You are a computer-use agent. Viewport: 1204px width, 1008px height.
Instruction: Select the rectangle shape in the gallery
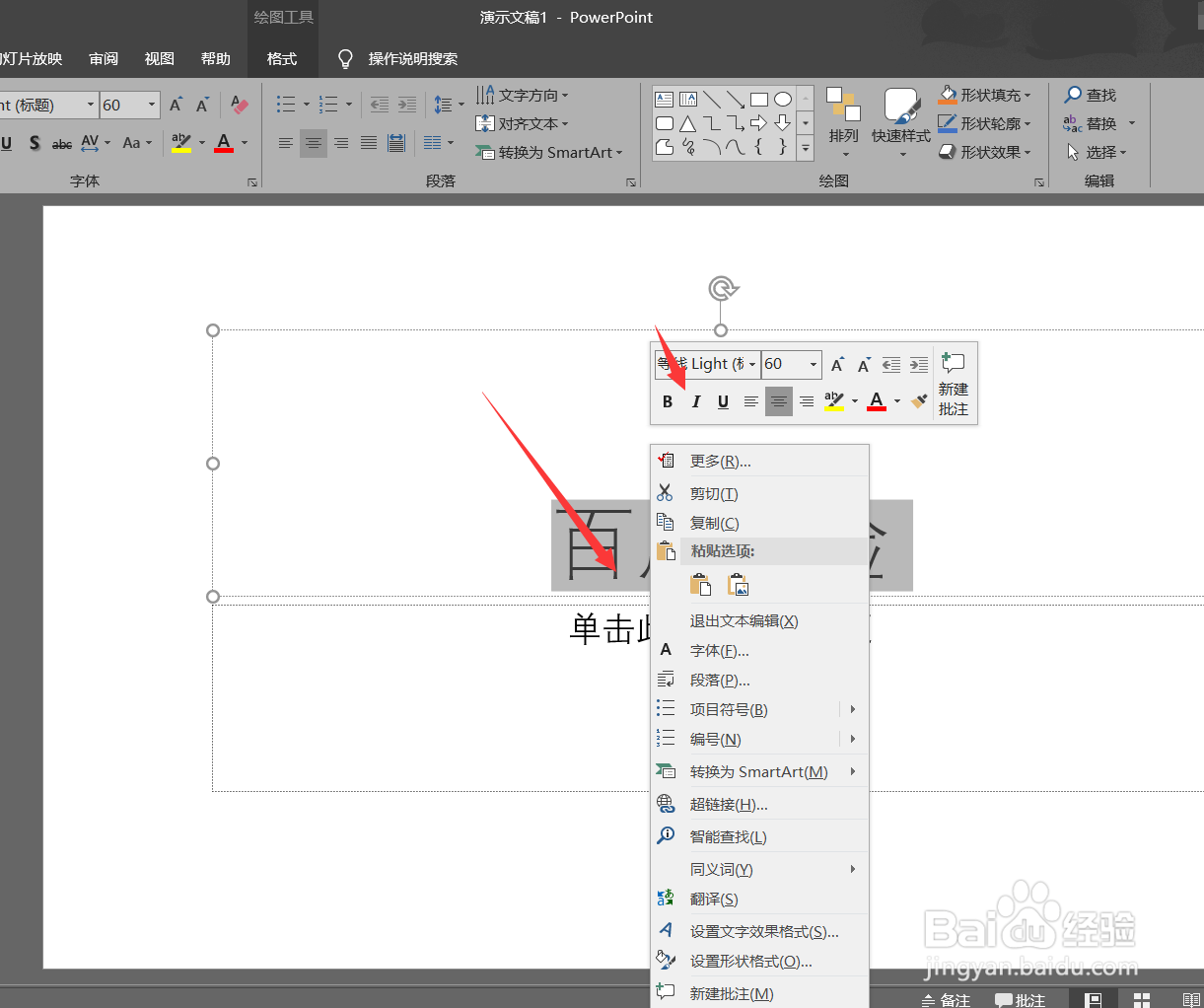click(x=759, y=100)
